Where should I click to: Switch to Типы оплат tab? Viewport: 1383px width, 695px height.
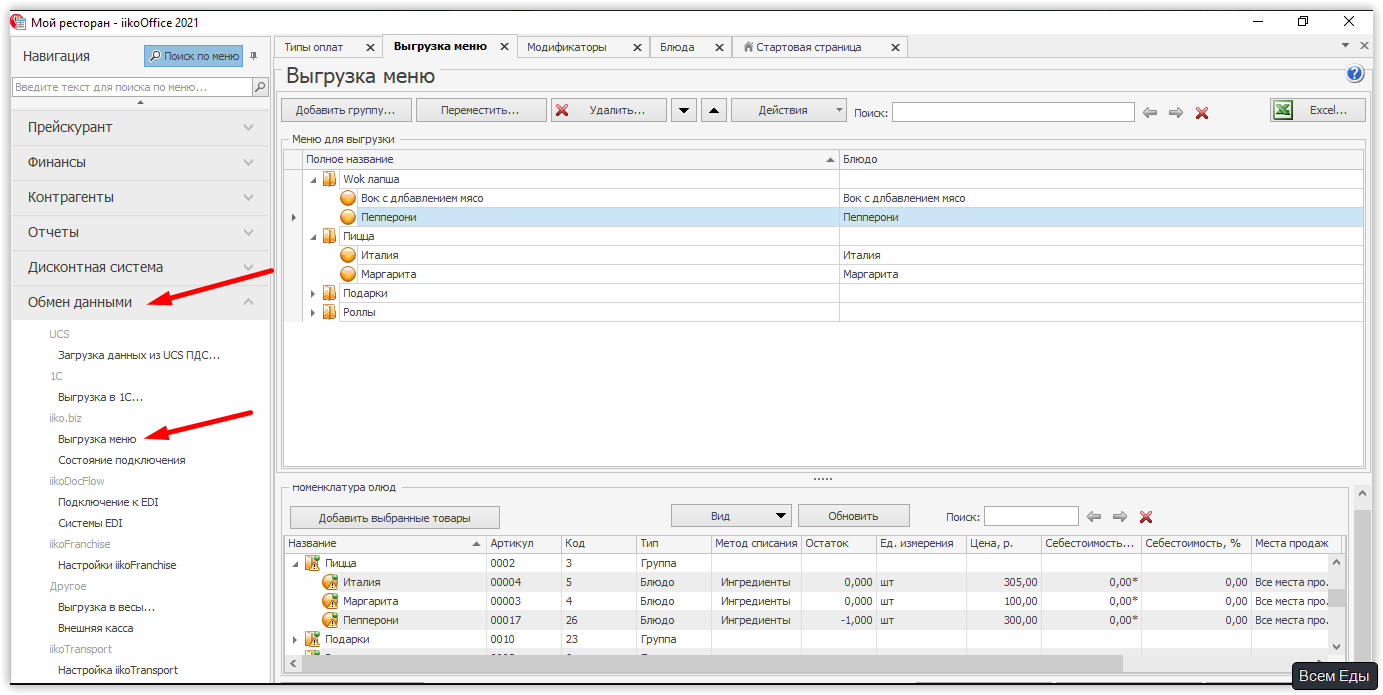314,47
